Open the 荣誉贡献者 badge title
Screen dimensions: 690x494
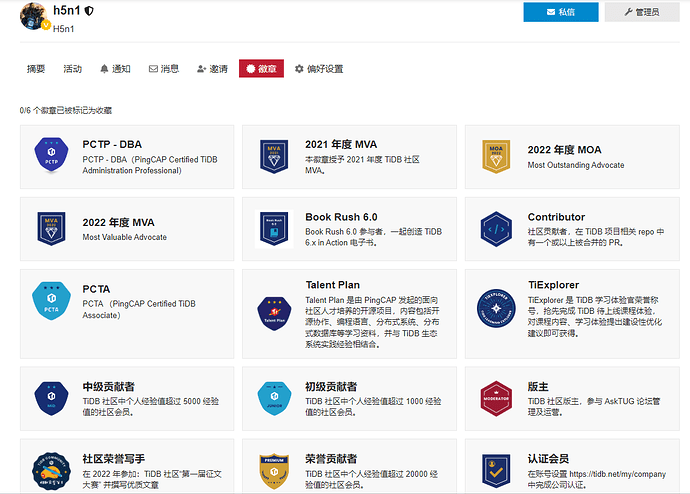point(331,459)
